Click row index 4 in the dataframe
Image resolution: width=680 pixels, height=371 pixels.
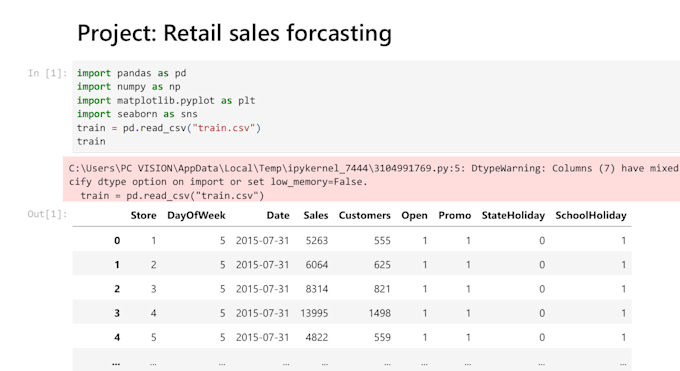pos(117,337)
